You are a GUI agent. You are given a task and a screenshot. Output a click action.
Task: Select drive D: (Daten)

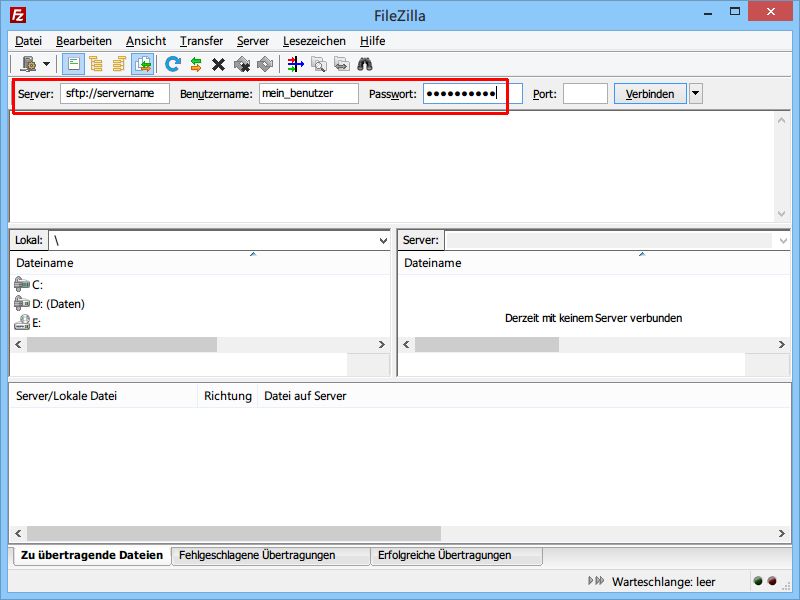[x=49, y=304]
